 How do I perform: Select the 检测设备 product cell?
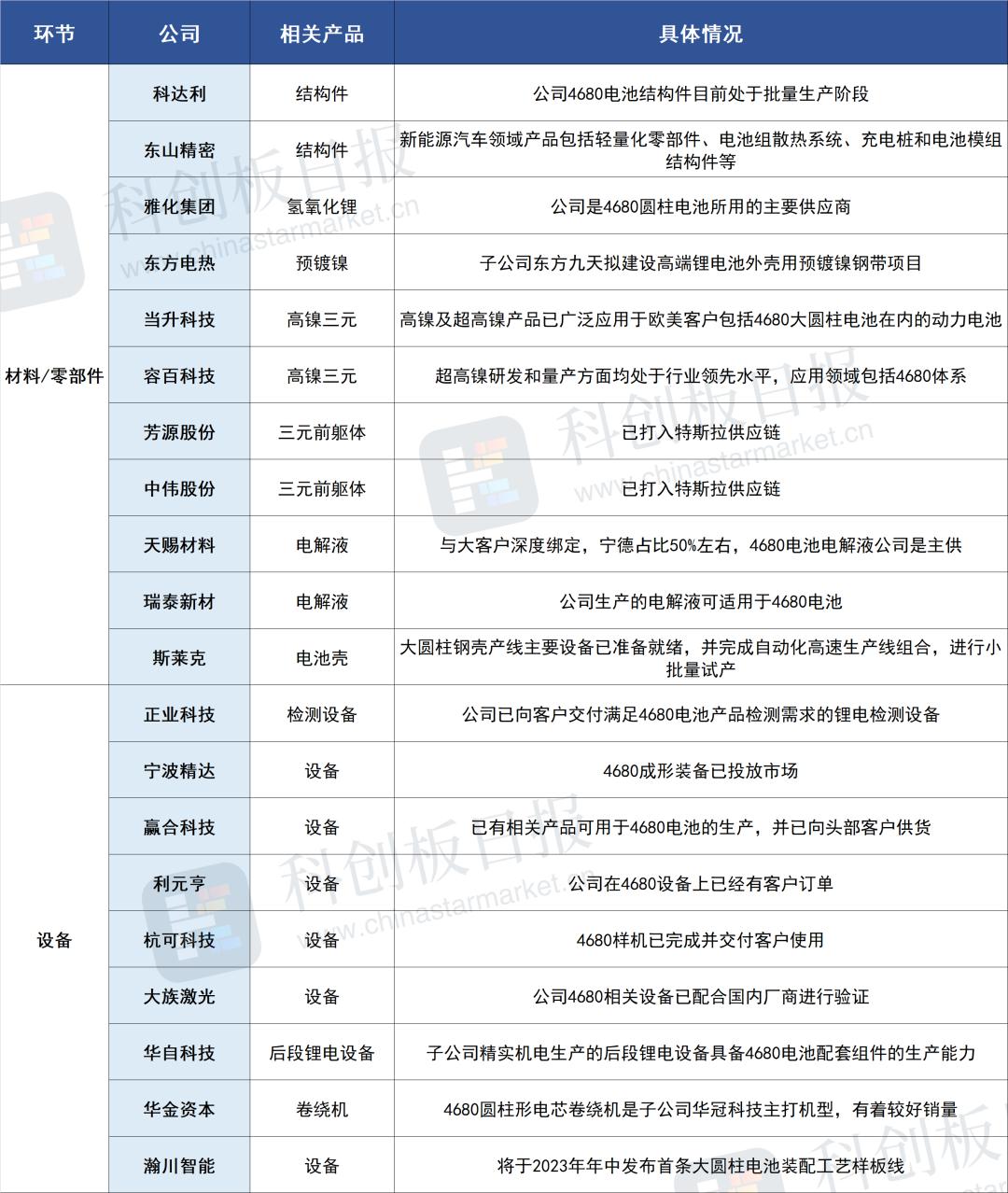coord(322,714)
